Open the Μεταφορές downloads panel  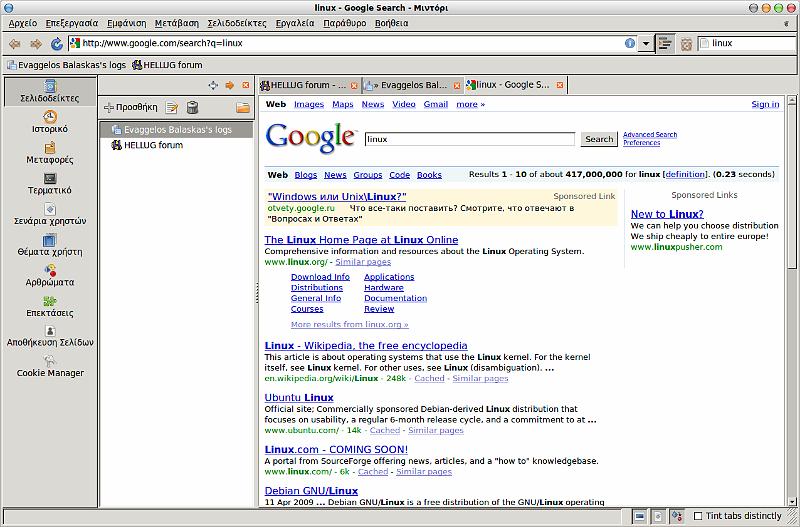[x=50, y=153]
